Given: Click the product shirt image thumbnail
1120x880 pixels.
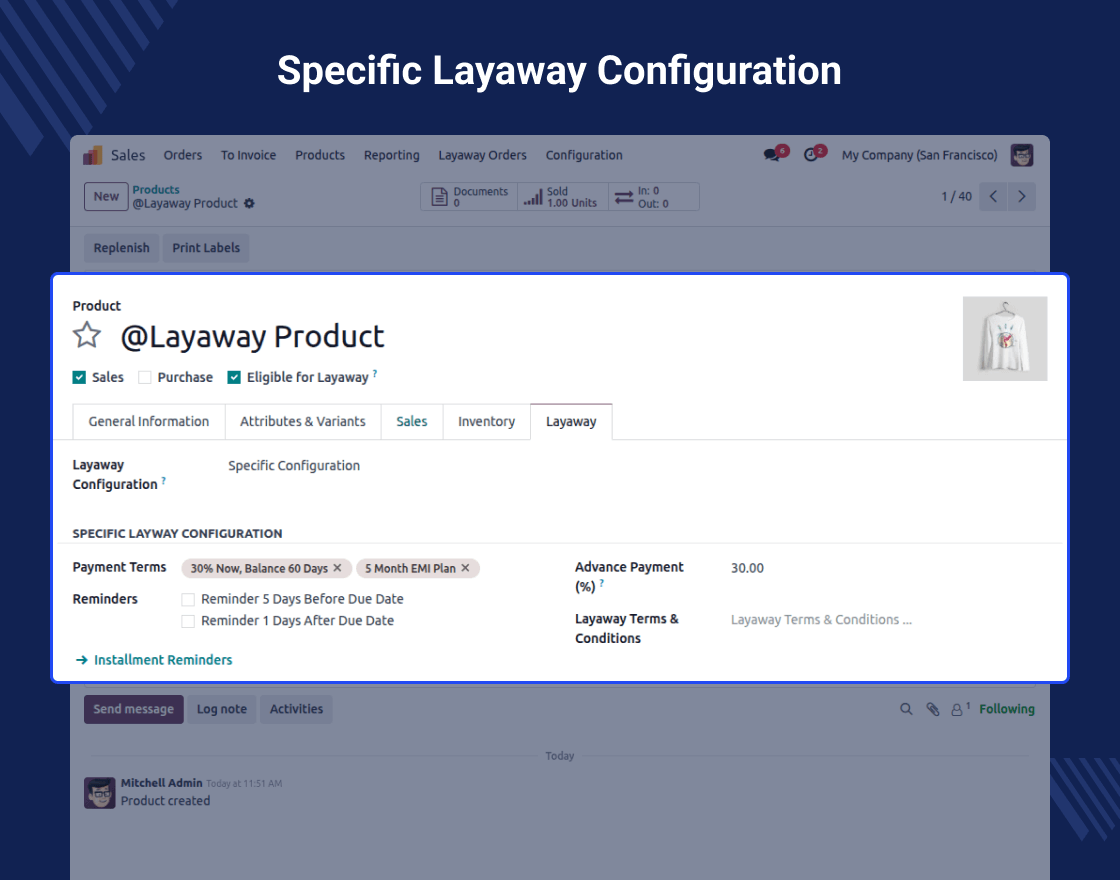Looking at the screenshot, I should pyautogui.click(x=1005, y=339).
